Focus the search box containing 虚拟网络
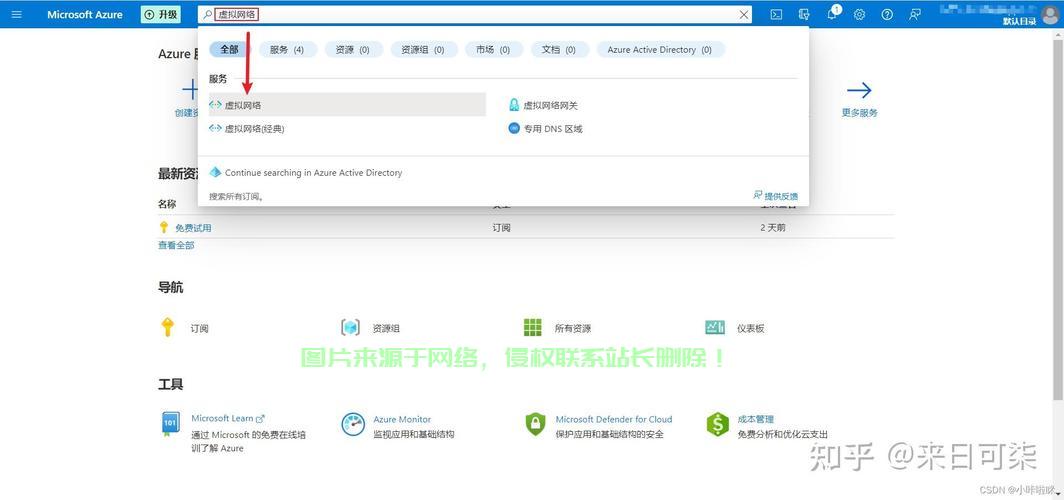 pos(475,14)
